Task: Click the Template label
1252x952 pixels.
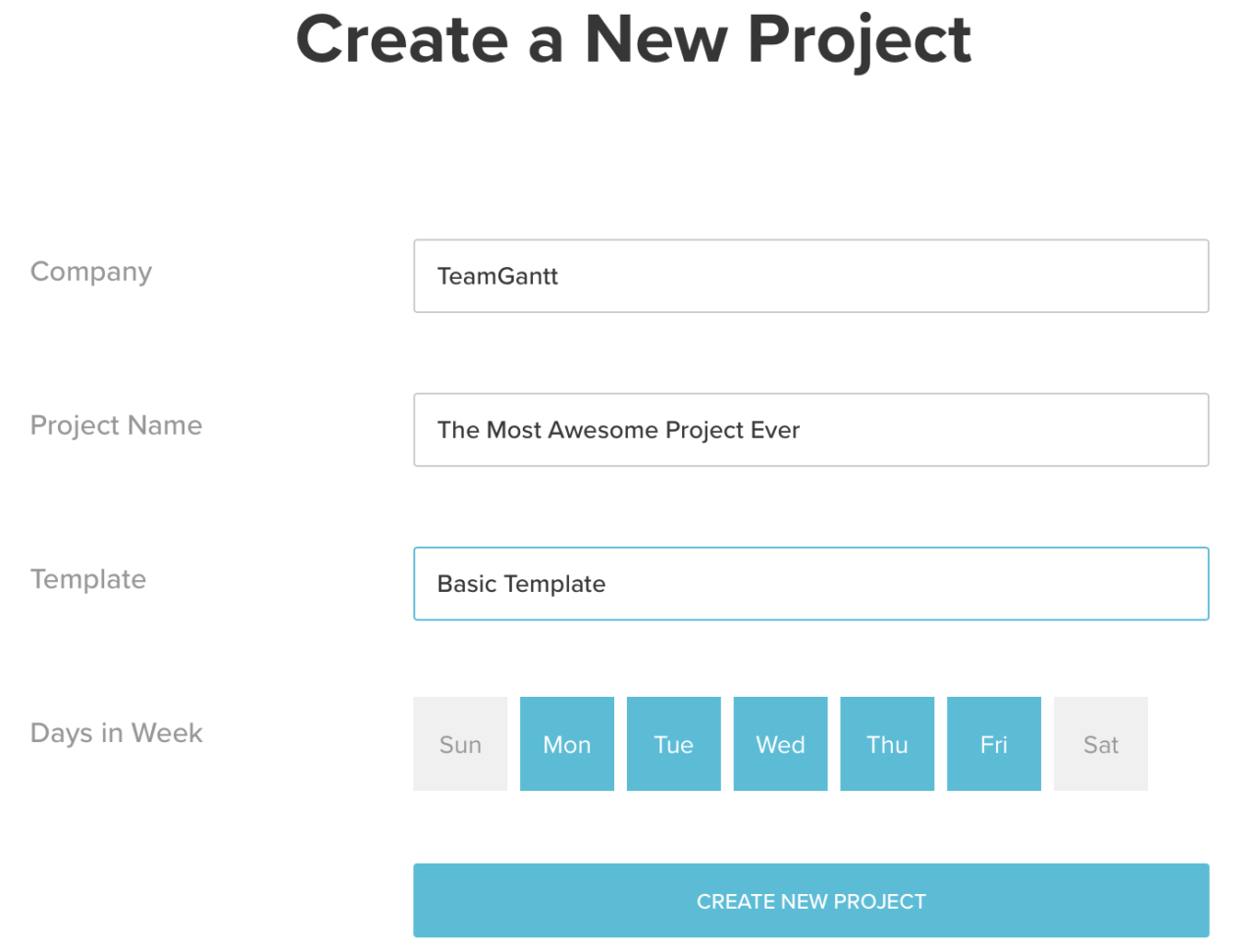Action: (87, 579)
